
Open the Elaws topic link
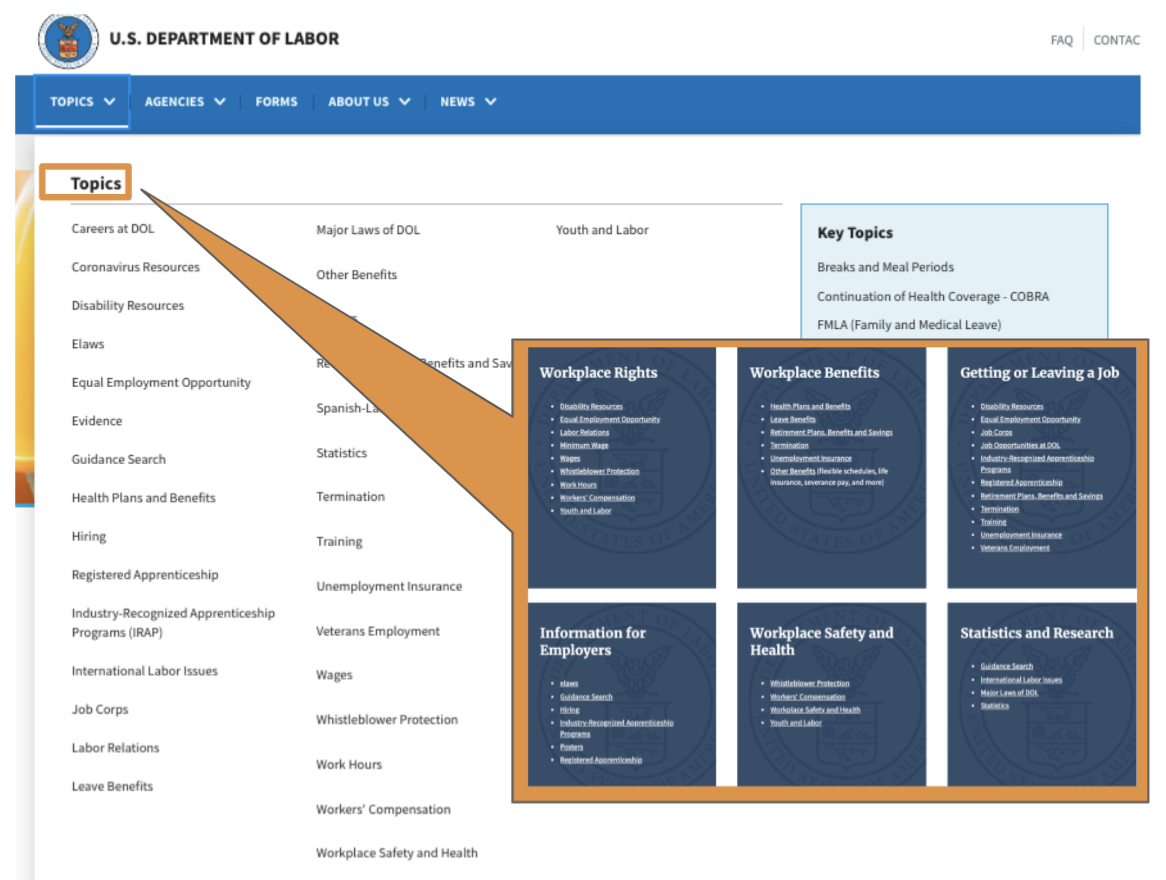tap(88, 344)
